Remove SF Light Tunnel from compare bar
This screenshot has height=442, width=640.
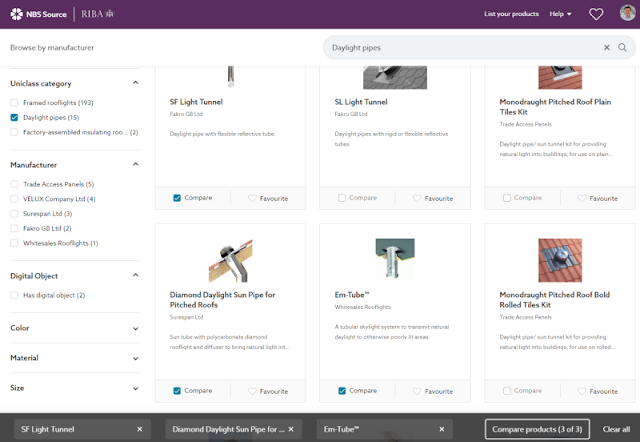(x=140, y=429)
